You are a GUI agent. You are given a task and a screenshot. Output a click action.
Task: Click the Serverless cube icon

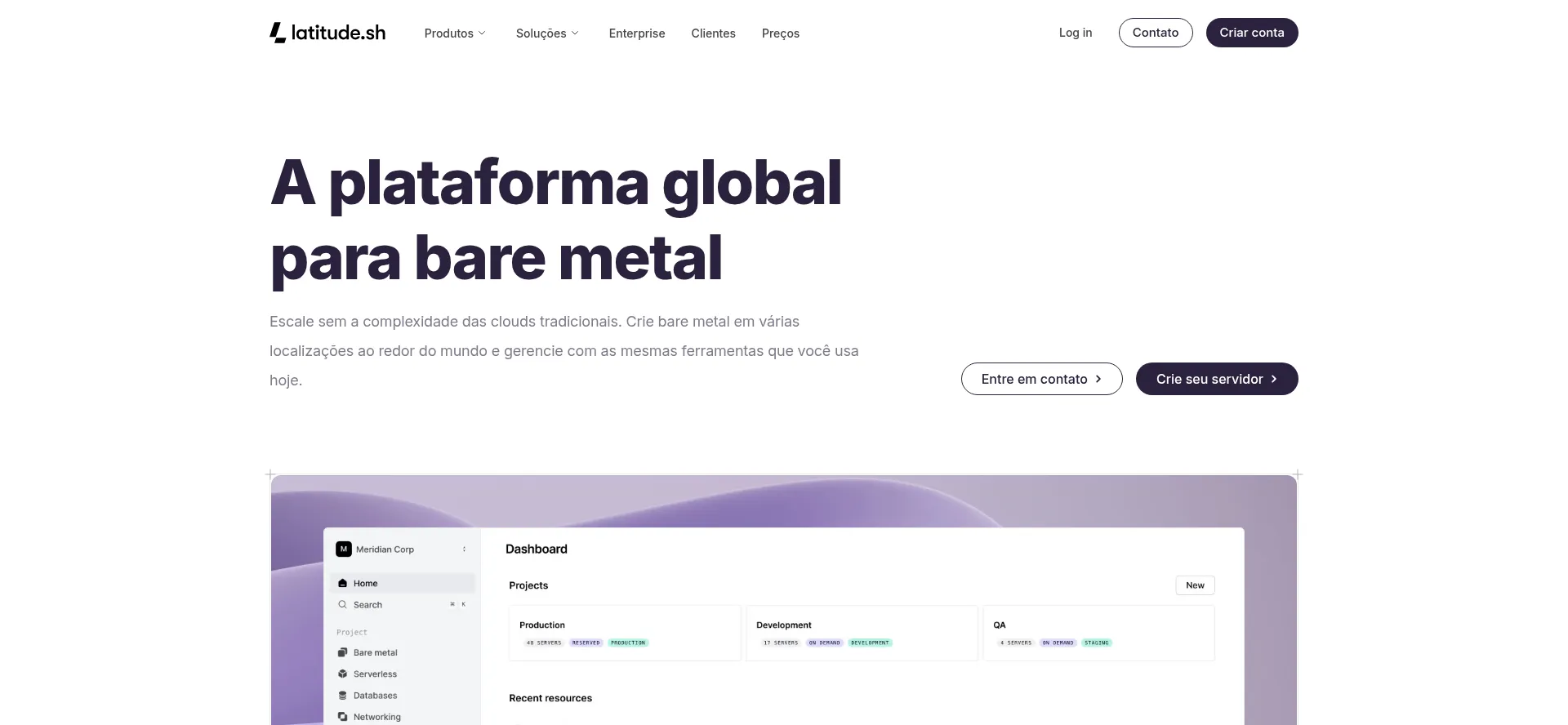coord(343,674)
